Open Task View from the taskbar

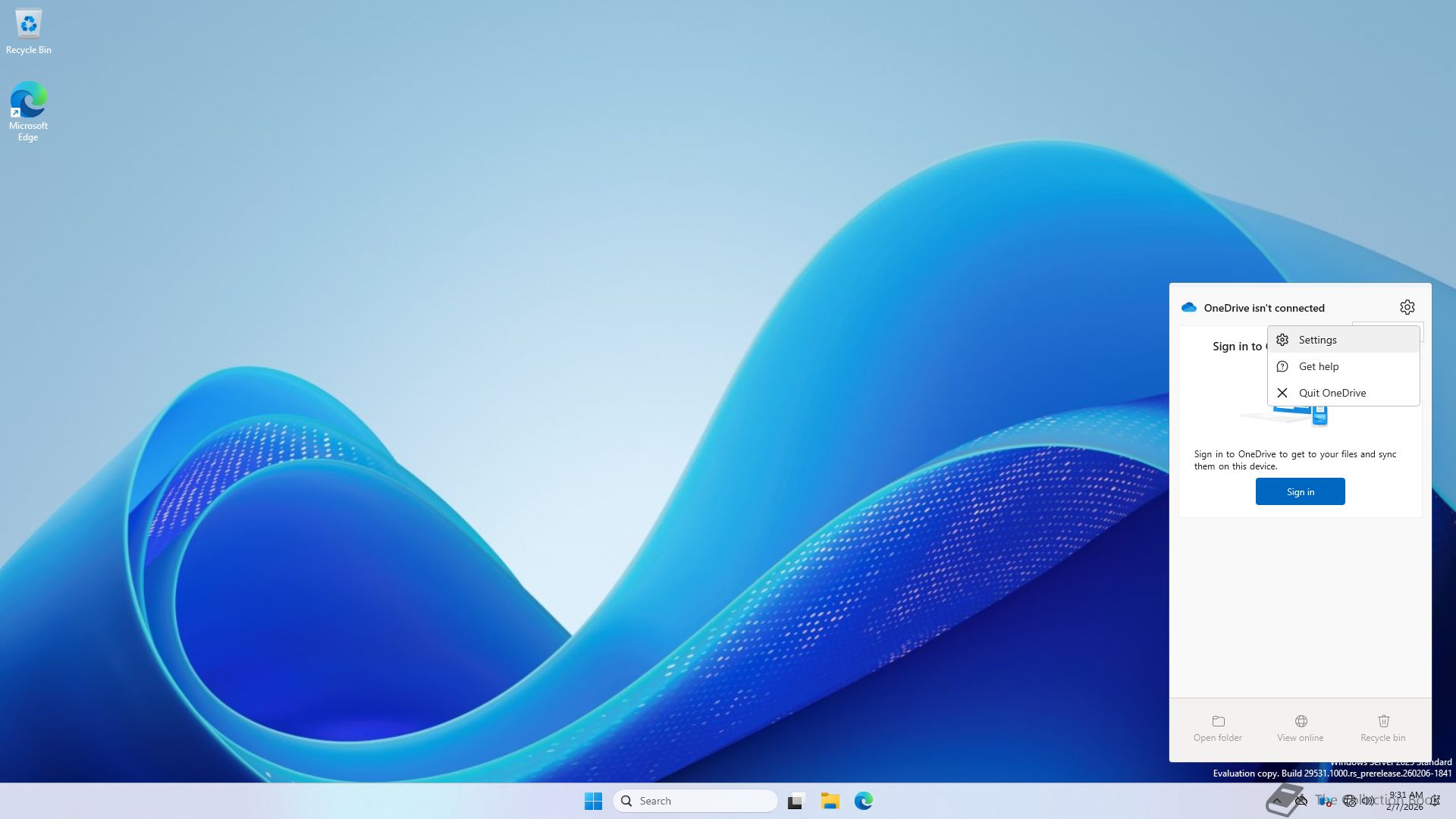click(x=795, y=801)
